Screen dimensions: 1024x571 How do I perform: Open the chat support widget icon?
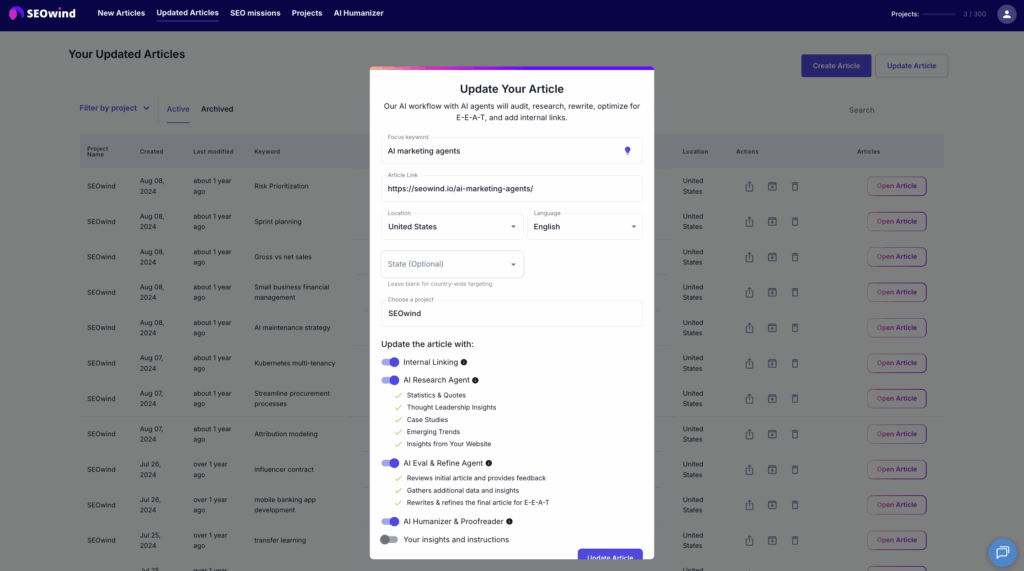pyautogui.click(x=1001, y=552)
